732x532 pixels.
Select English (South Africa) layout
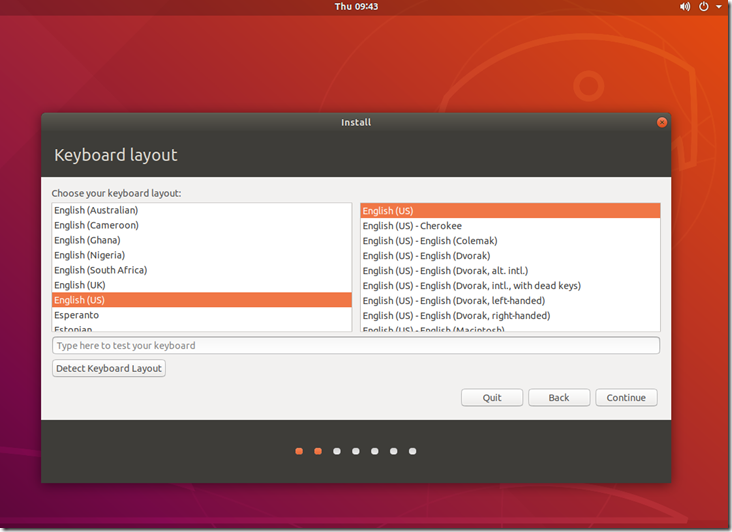(x=202, y=270)
